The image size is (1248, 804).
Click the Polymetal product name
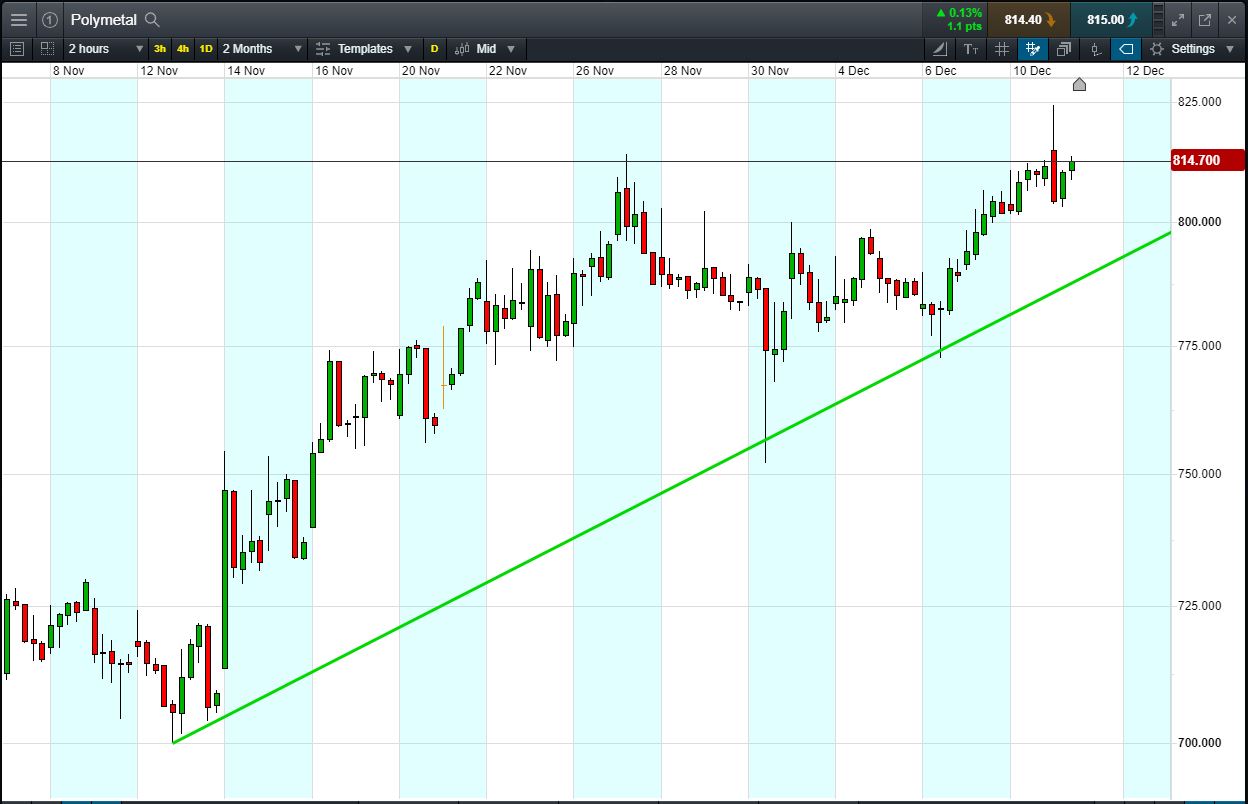pos(104,19)
